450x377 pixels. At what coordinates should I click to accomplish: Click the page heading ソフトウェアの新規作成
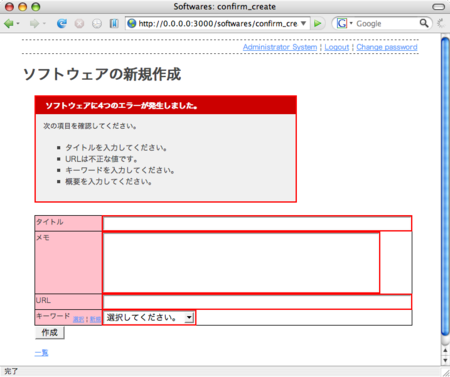pyautogui.click(x=102, y=74)
